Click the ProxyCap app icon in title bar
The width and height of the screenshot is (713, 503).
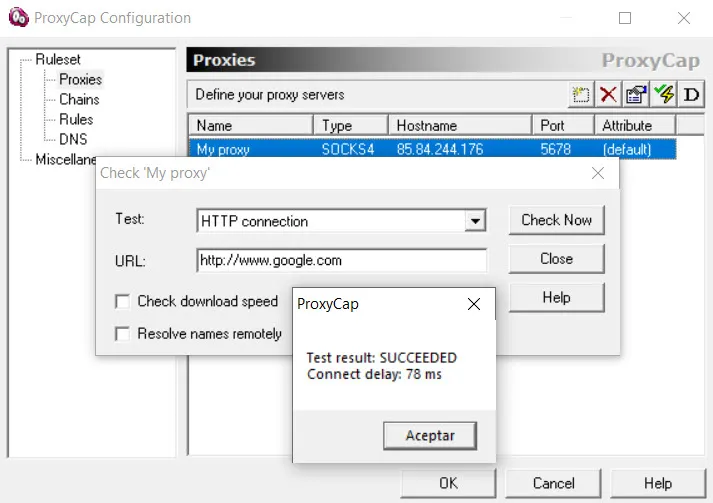click(x=19, y=18)
